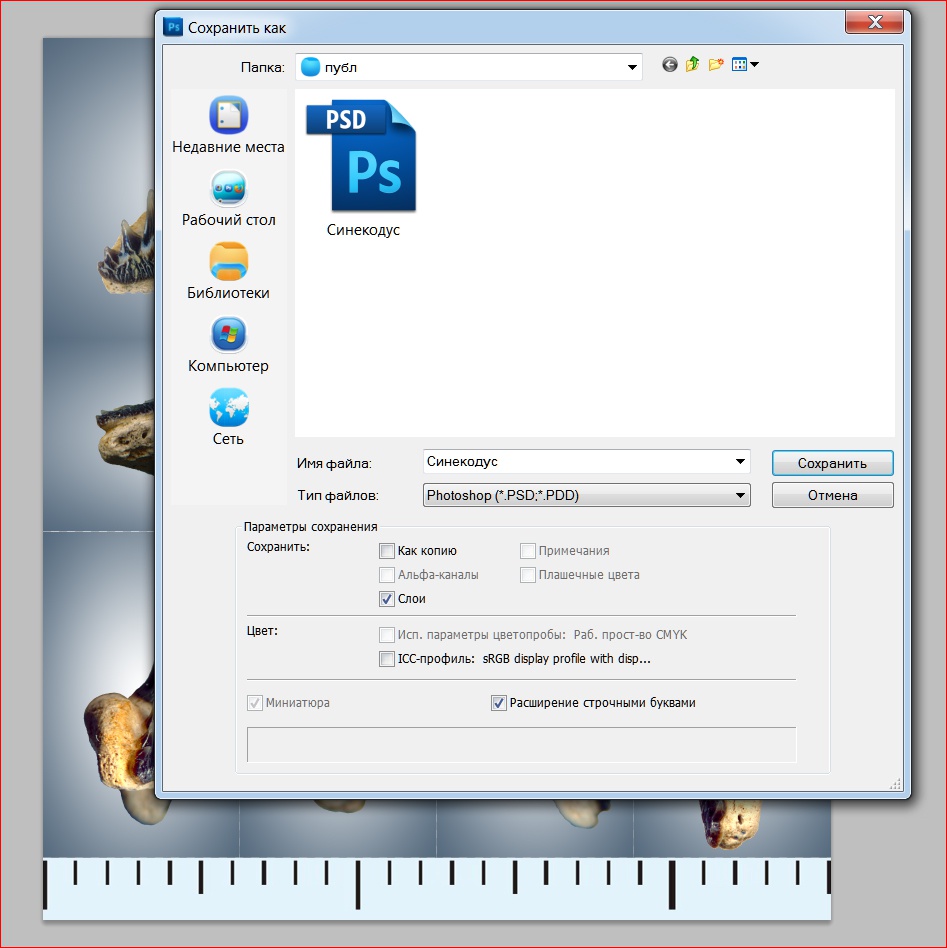Viewport: 947px width, 948px height.
Task: Toggle Расширение строчными буквами checkbox
Action: tap(499, 703)
